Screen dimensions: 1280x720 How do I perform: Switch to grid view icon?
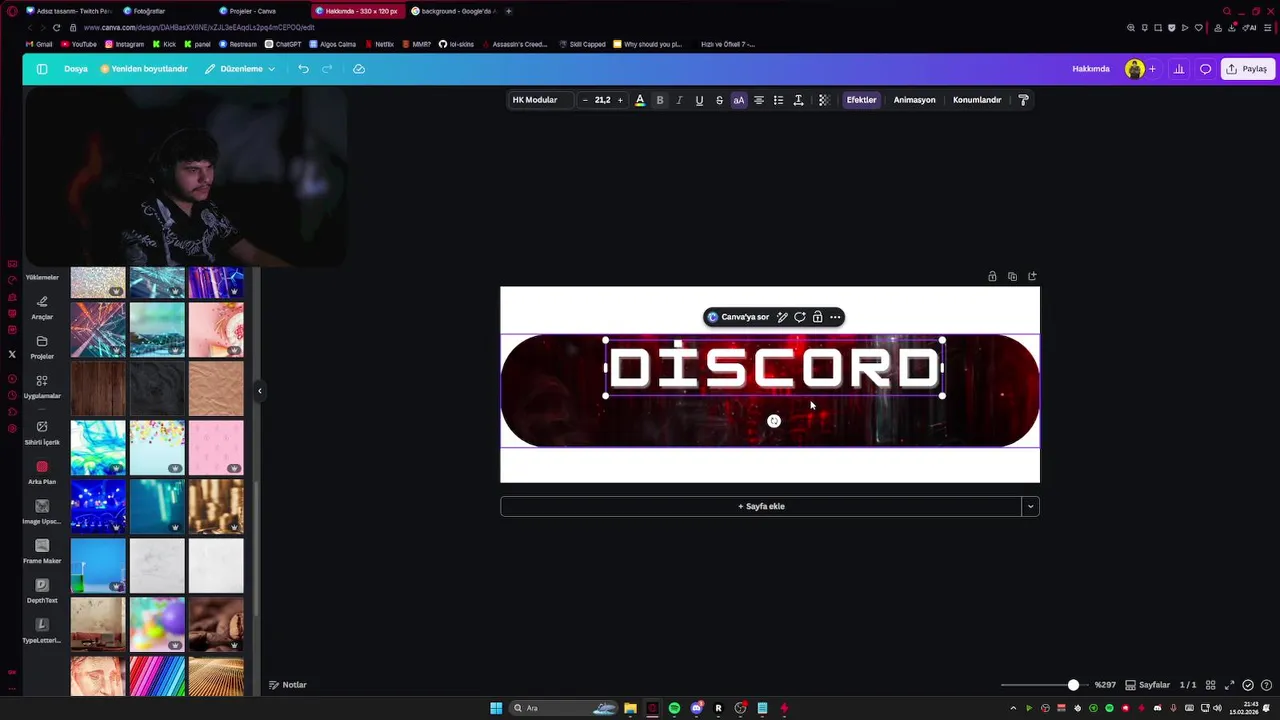click(1211, 685)
